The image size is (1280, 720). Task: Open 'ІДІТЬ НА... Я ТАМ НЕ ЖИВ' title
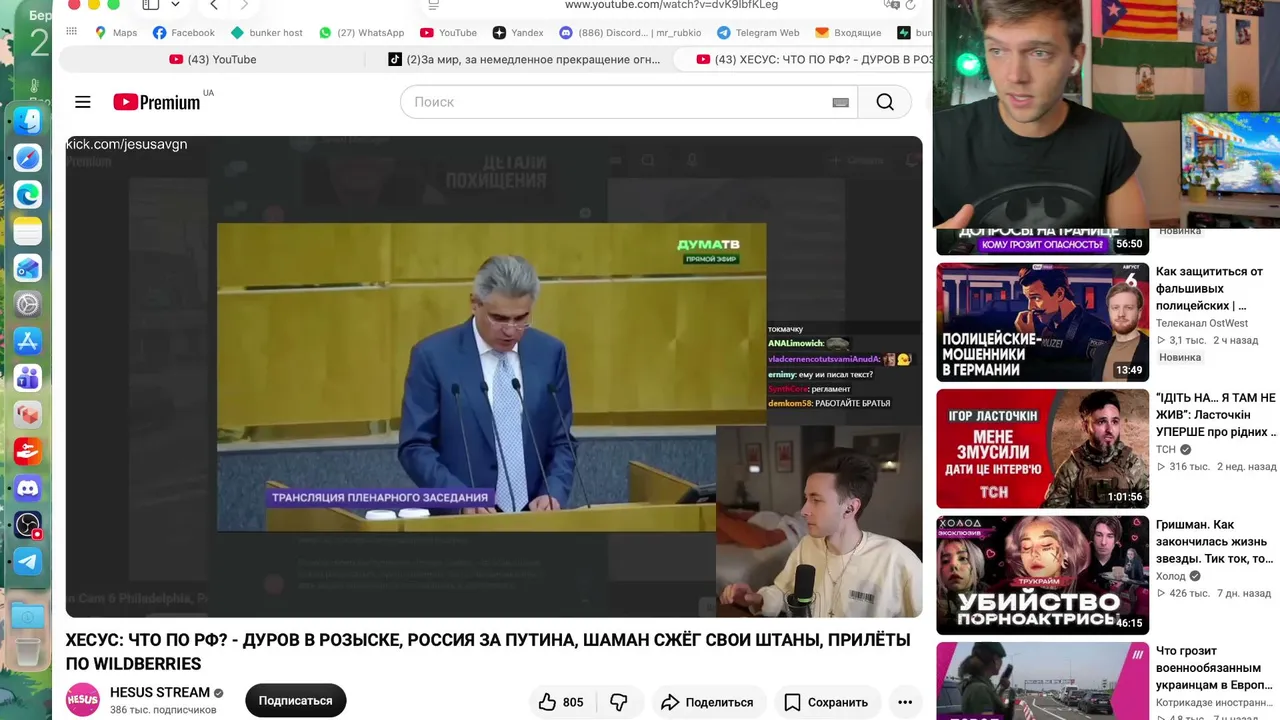tap(1216, 415)
